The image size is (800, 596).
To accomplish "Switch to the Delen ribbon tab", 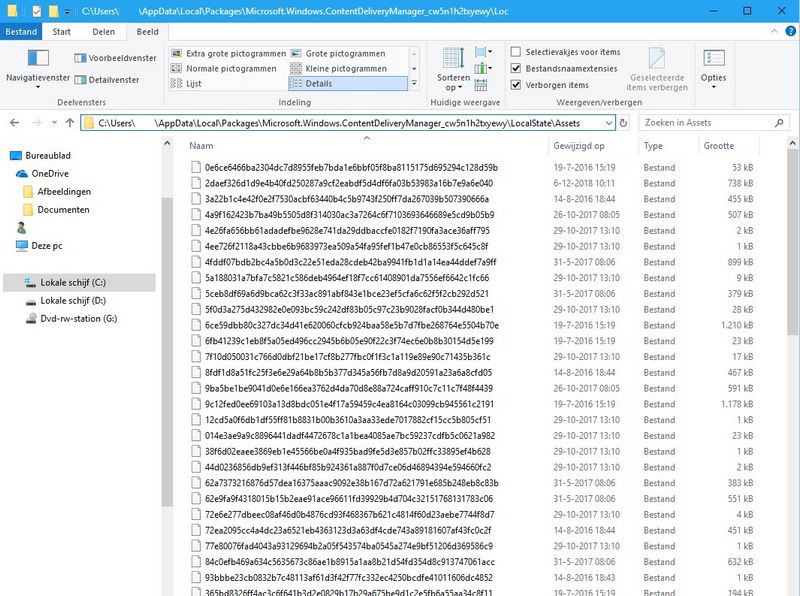I will point(104,32).
